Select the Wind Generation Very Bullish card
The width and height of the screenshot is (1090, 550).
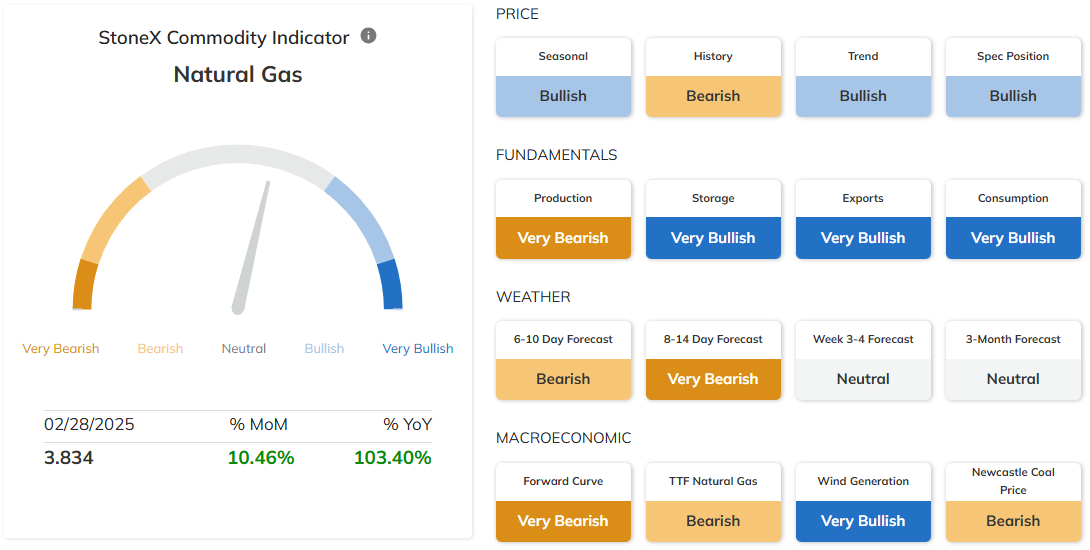click(x=863, y=502)
